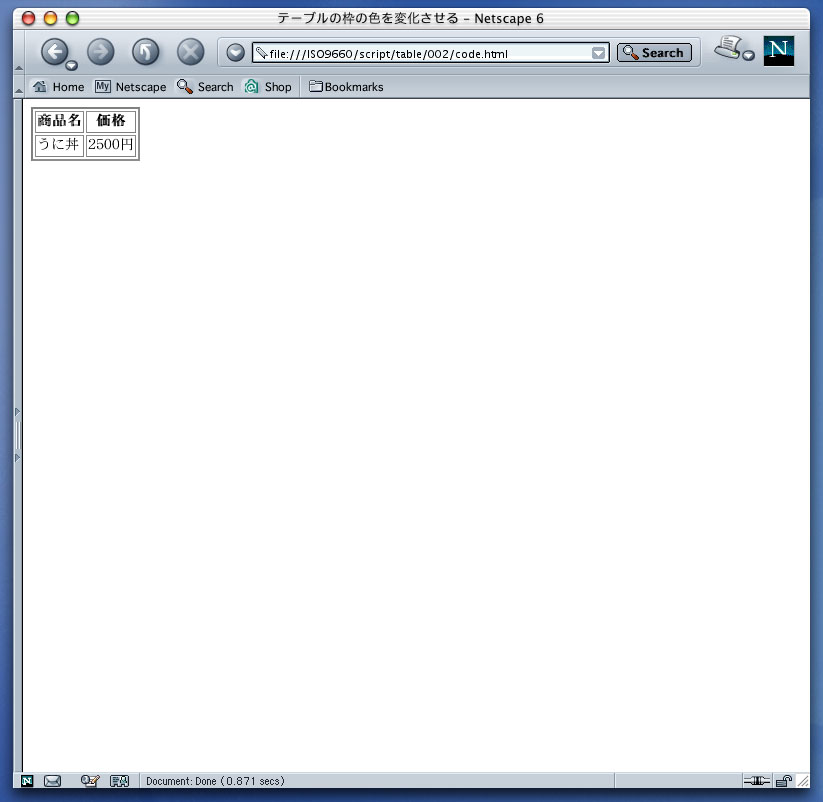Click the Stop loading button
The height and width of the screenshot is (802, 823).
190,52
